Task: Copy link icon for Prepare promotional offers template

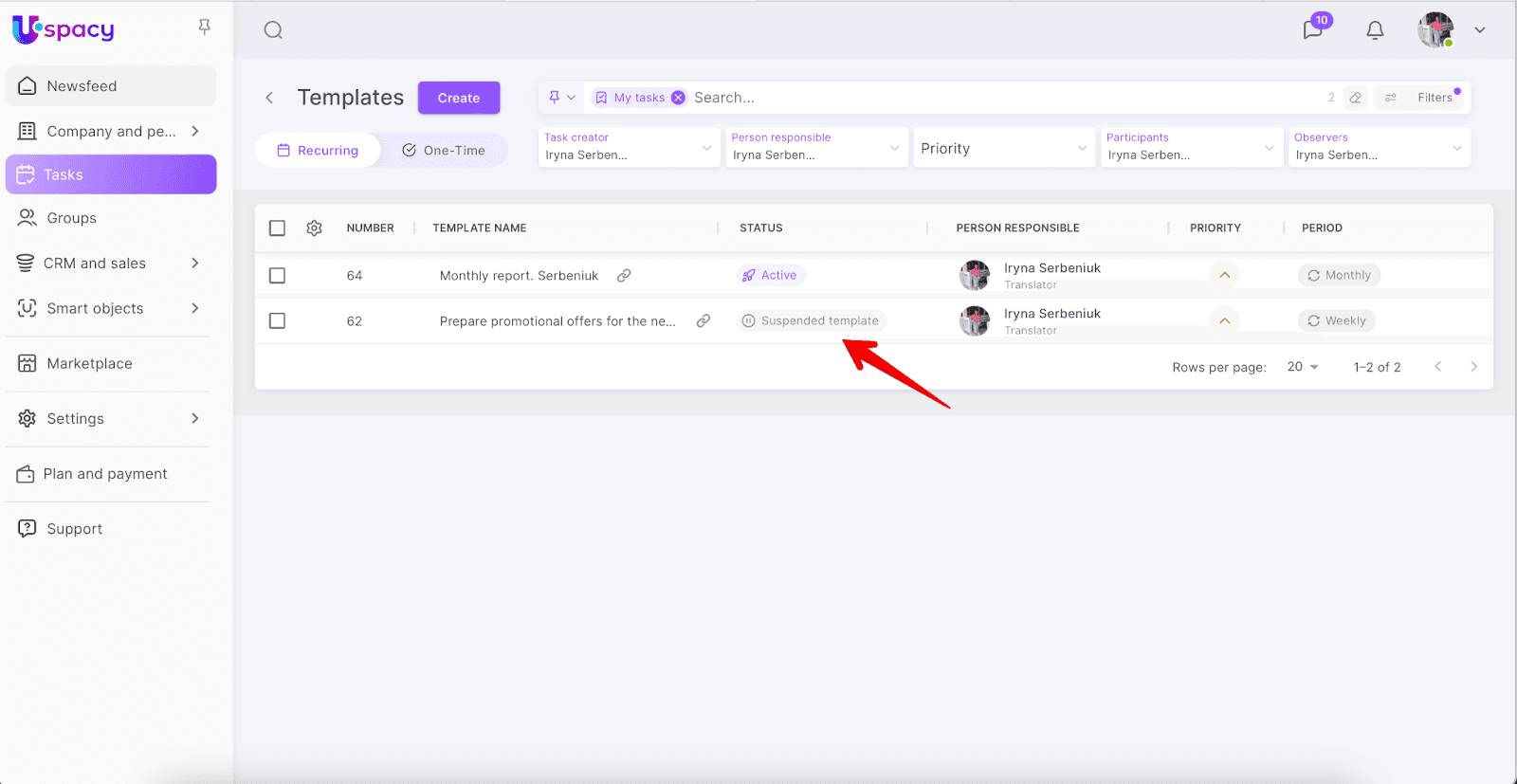Action: pos(704,320)
